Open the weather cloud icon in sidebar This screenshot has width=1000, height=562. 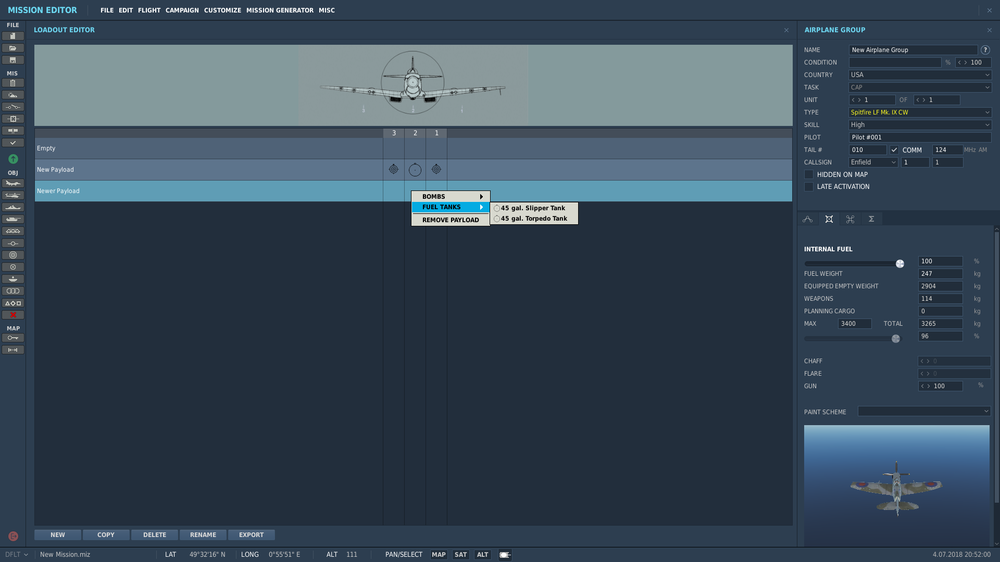[x=13, y=95]
